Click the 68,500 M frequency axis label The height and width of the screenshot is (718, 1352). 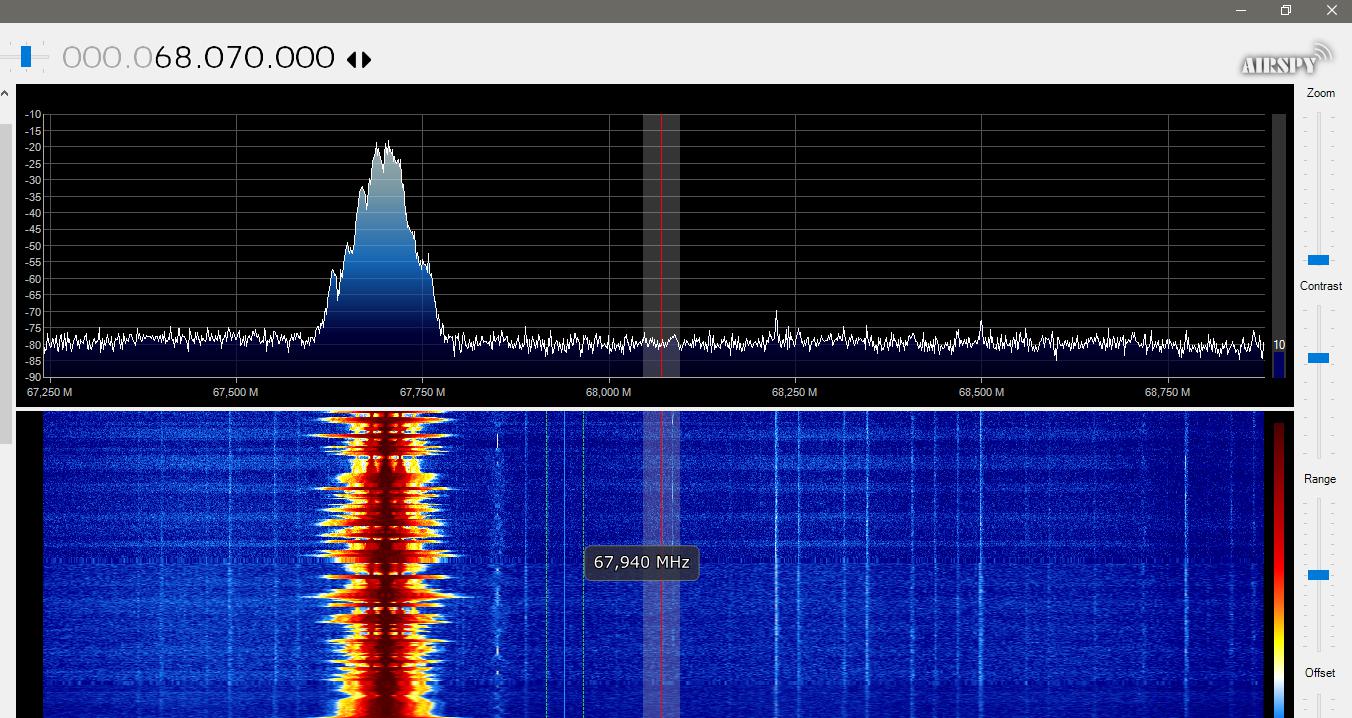(x=981, y=392)
